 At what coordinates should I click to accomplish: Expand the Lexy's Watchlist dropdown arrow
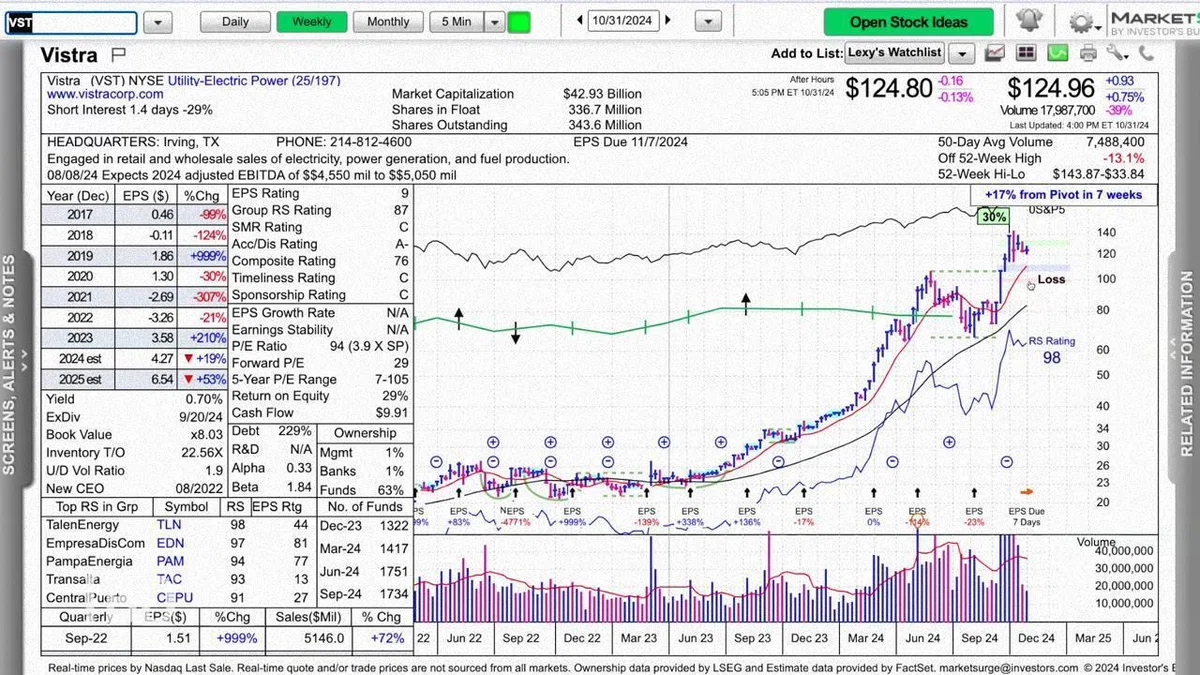tap(961, 53)
